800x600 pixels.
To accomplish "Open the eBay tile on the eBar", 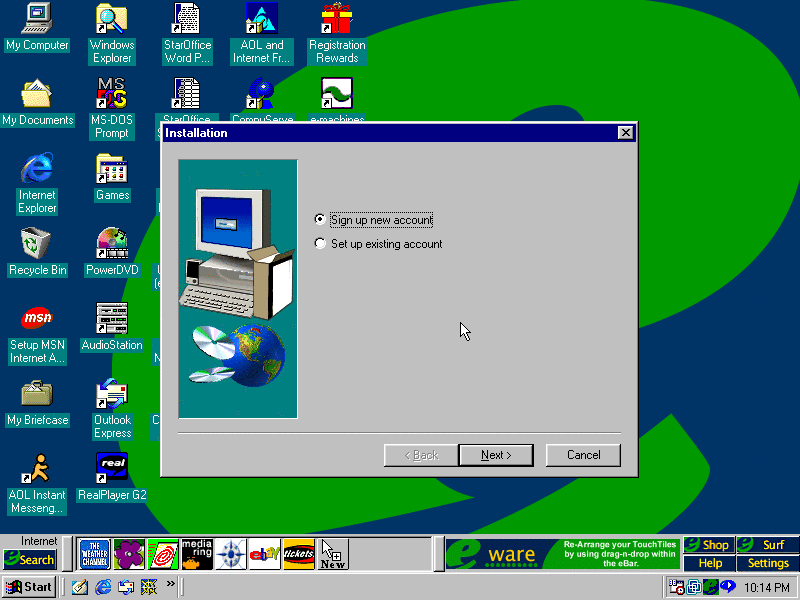I will tap(265, 554).
